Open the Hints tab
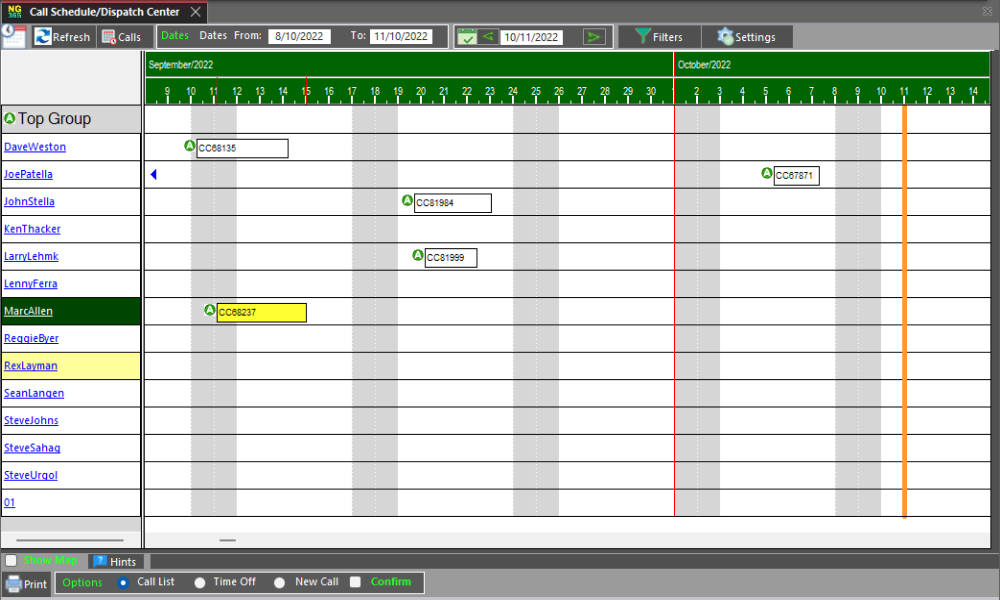 [115, 562]
